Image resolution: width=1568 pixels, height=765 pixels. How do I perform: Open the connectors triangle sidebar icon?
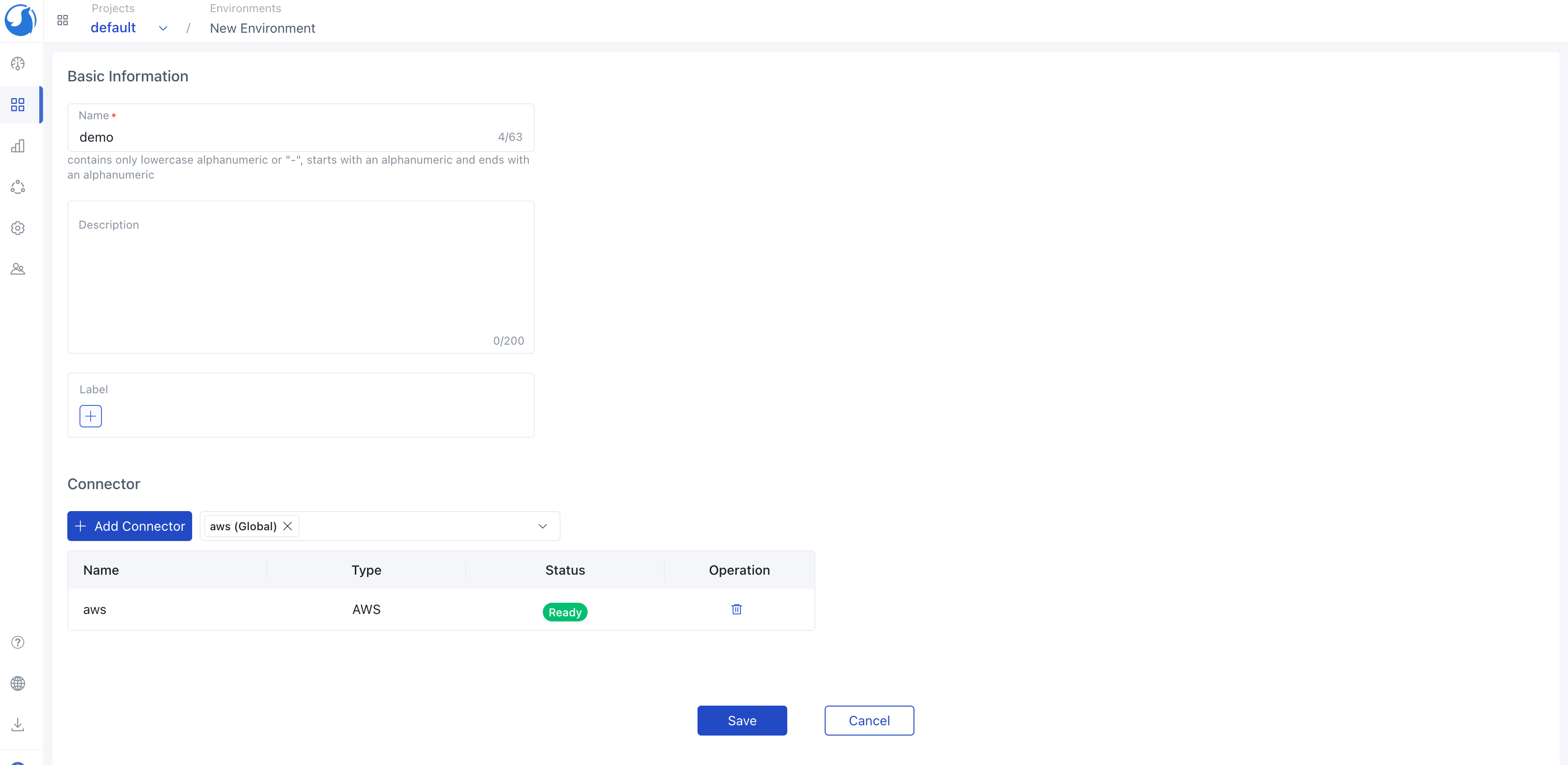[18, 187]
